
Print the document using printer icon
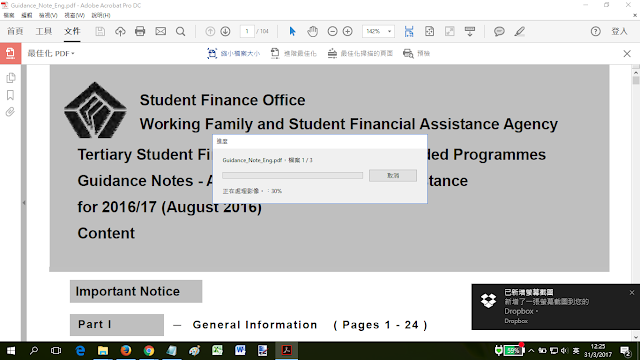pyautogui.click(x=140, y=31)
